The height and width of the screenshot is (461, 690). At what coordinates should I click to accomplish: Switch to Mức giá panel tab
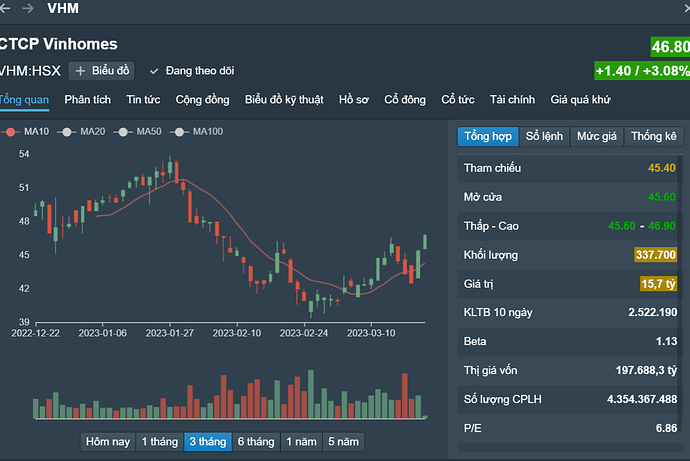coord(598,136)
